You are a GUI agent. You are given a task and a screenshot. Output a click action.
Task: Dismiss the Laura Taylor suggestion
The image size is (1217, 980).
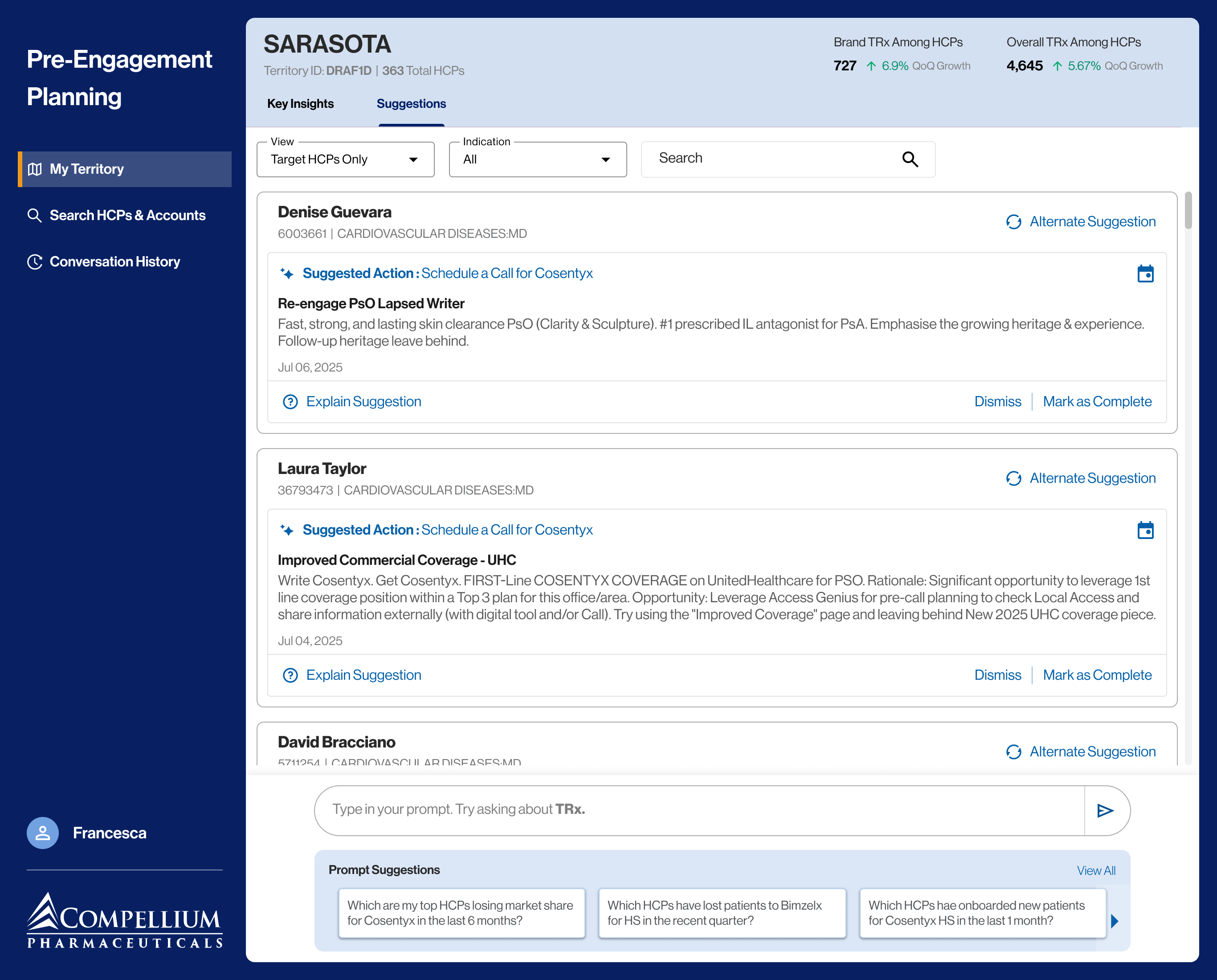coord(997,675)
